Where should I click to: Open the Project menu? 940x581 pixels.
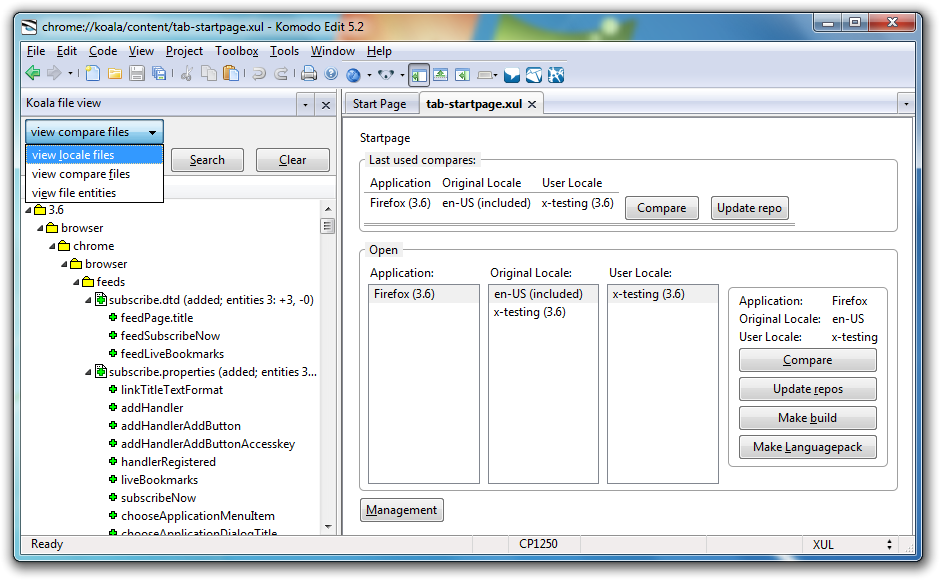(x=184, y=51)
